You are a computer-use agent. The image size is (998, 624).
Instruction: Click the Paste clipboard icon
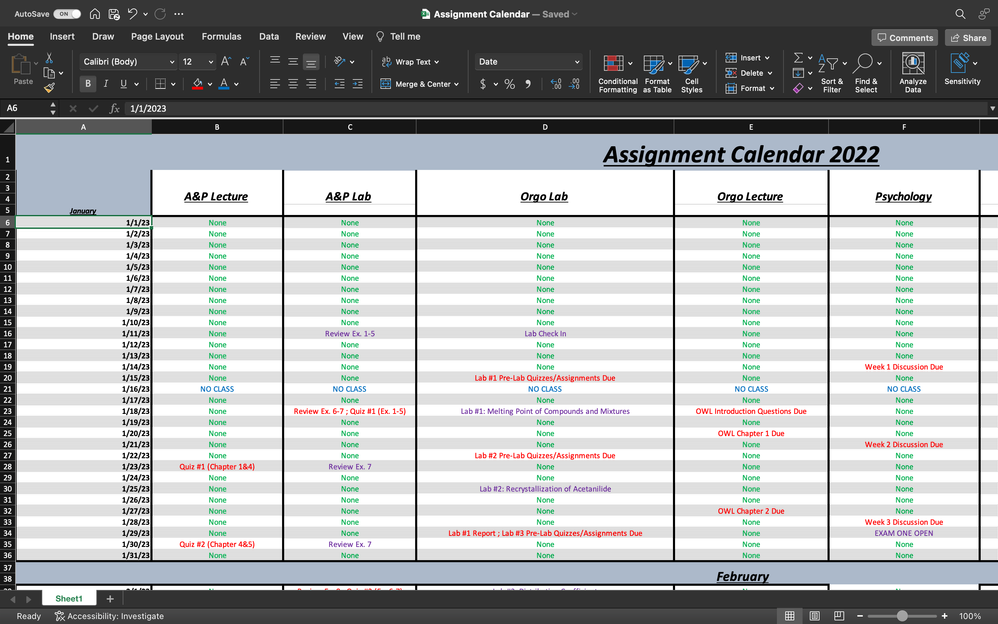pyautogui.click(x=22, y=70)
